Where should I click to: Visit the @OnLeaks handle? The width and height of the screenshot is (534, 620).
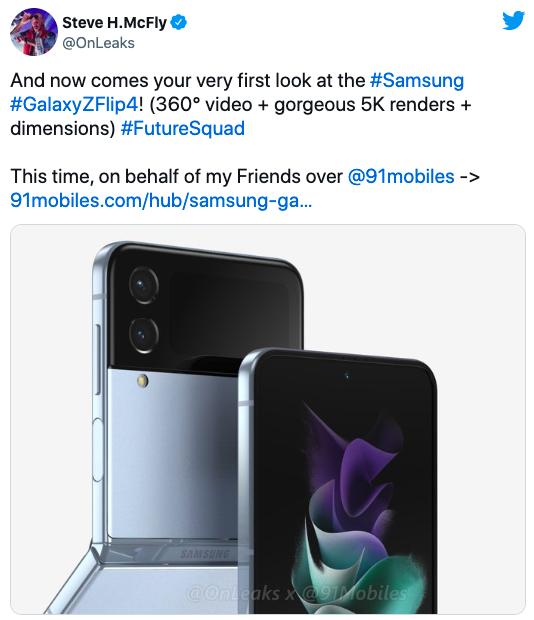point(98,43)
